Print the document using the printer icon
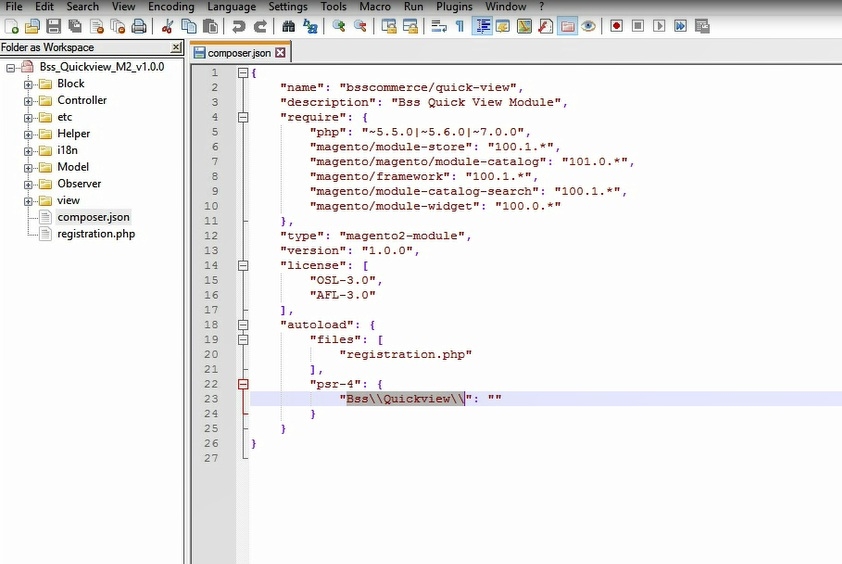 (x=139, y=26)
